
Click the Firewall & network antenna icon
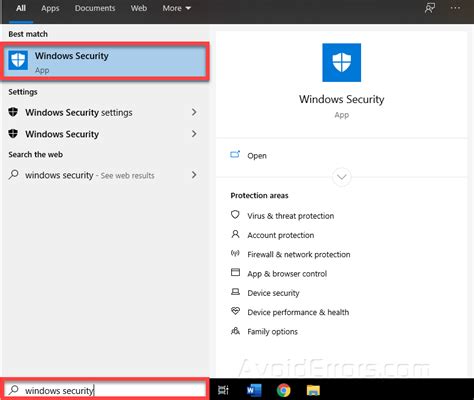click(235, 253)
